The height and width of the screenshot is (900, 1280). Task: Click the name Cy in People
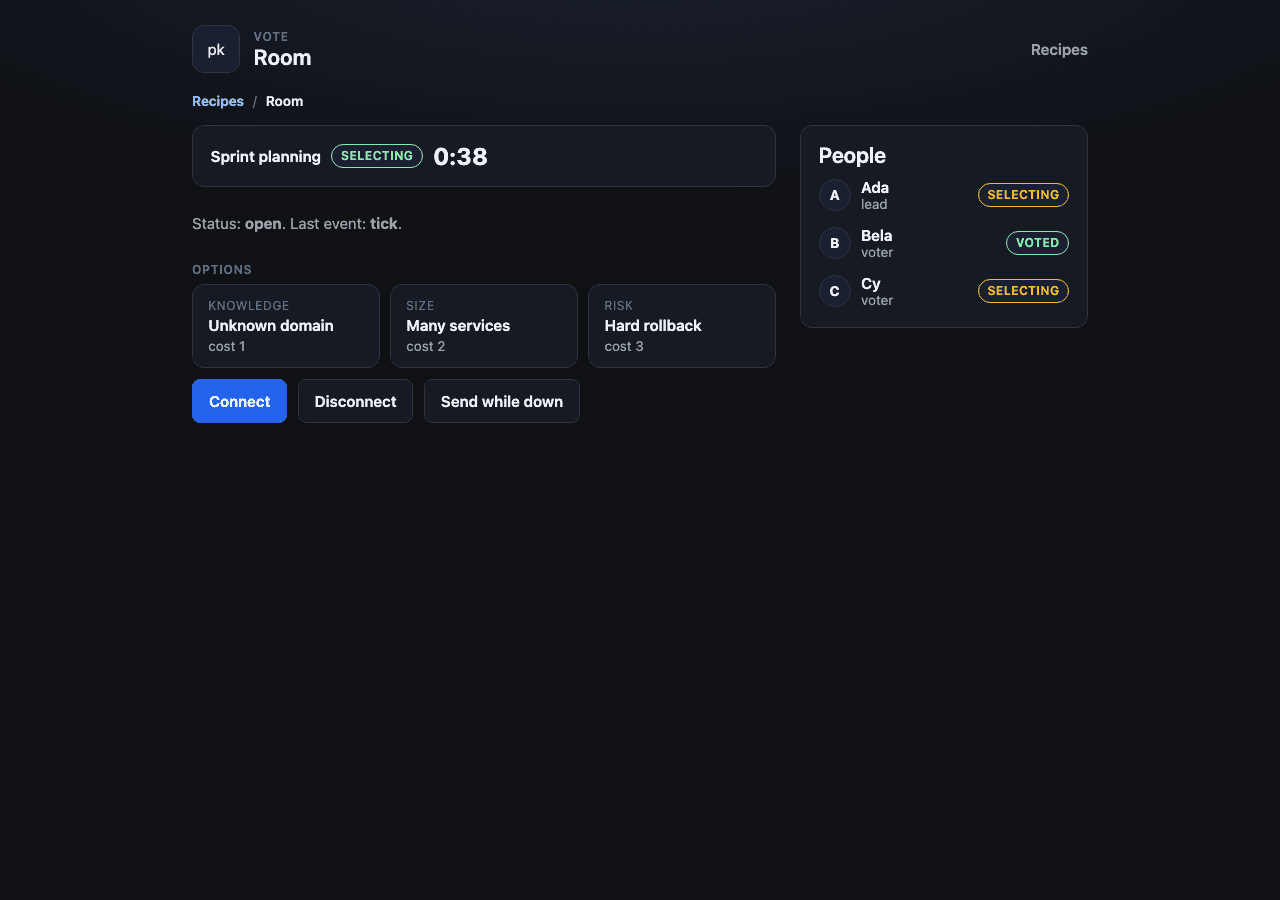[x=871, y=283]
